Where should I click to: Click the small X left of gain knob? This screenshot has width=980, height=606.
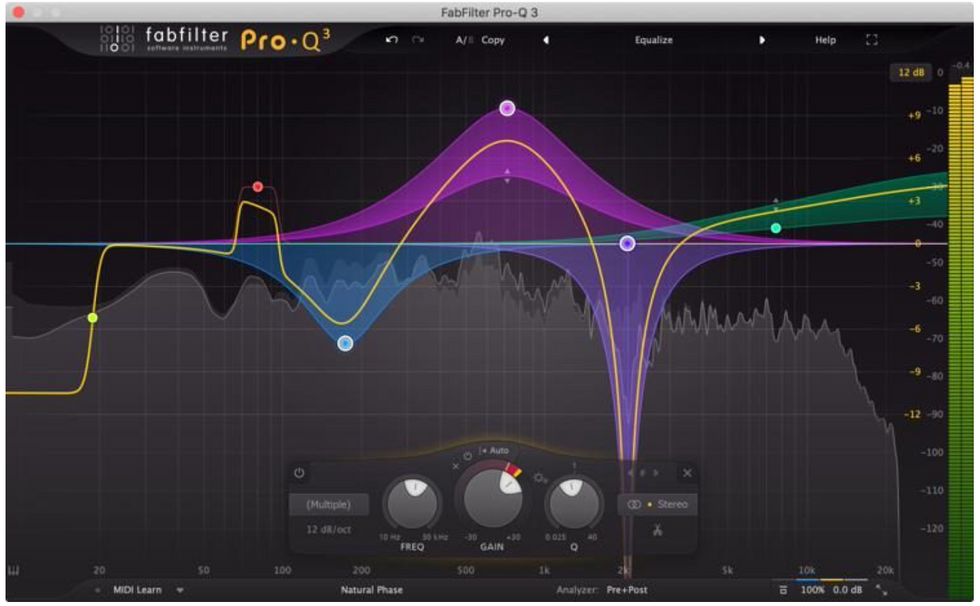point(456,466)
